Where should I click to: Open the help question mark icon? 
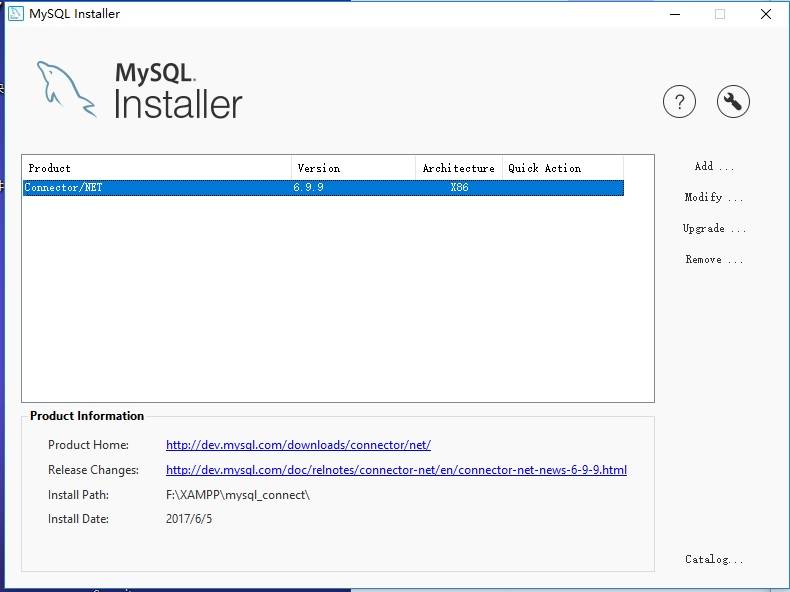pos(679,102)
